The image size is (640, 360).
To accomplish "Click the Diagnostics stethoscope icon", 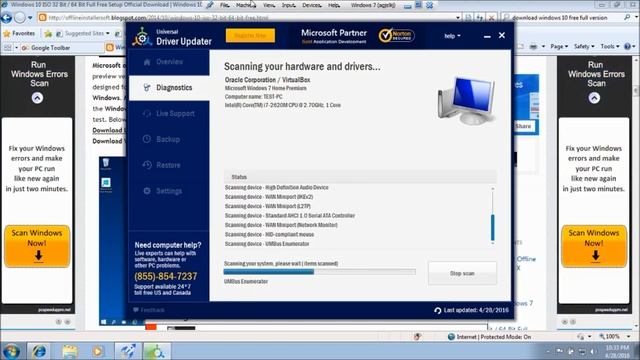I will tap(147, 87).
